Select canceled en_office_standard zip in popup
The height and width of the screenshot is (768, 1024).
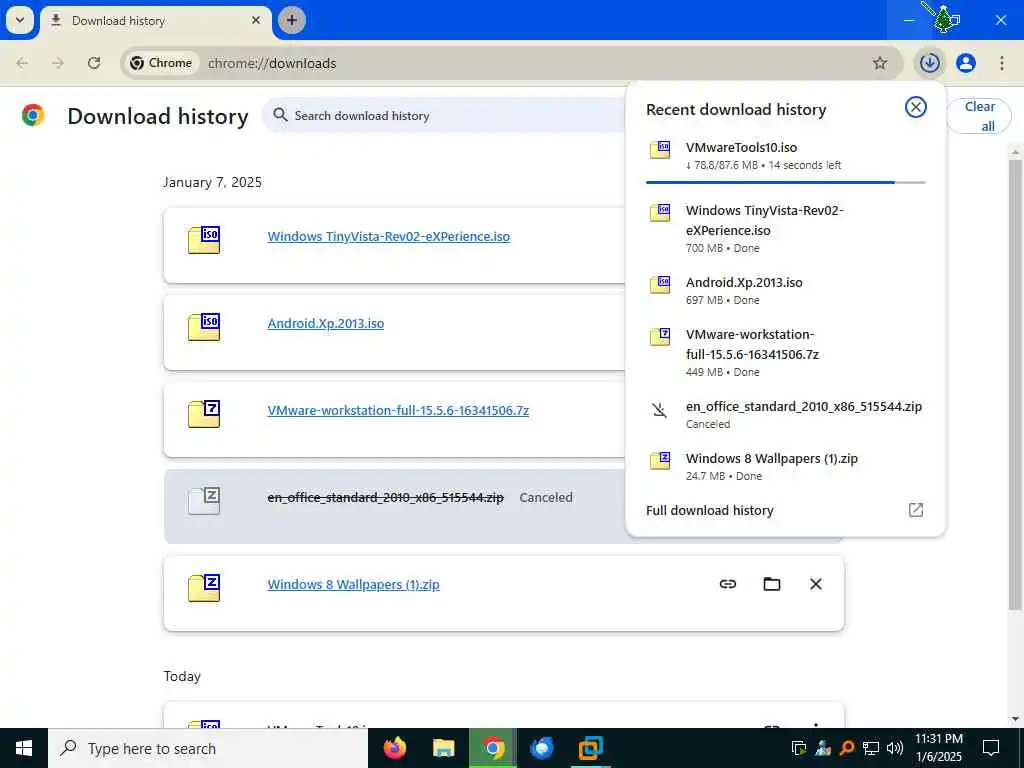[x=785, y=415]
